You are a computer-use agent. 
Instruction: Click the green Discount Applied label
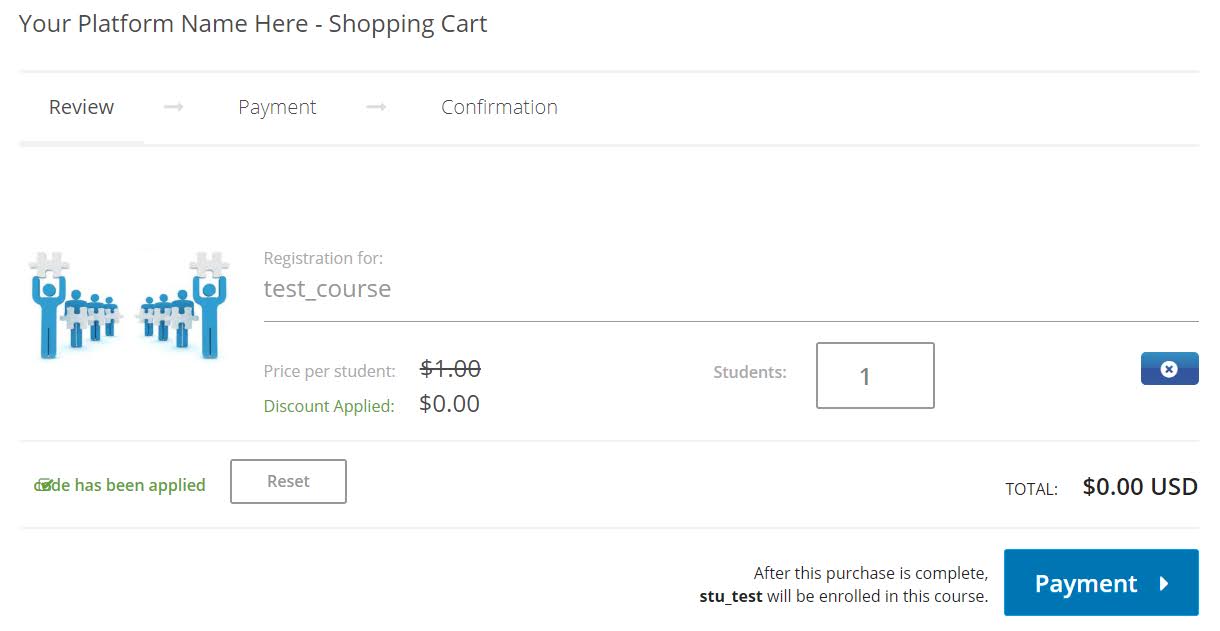[x=329, y=406]
